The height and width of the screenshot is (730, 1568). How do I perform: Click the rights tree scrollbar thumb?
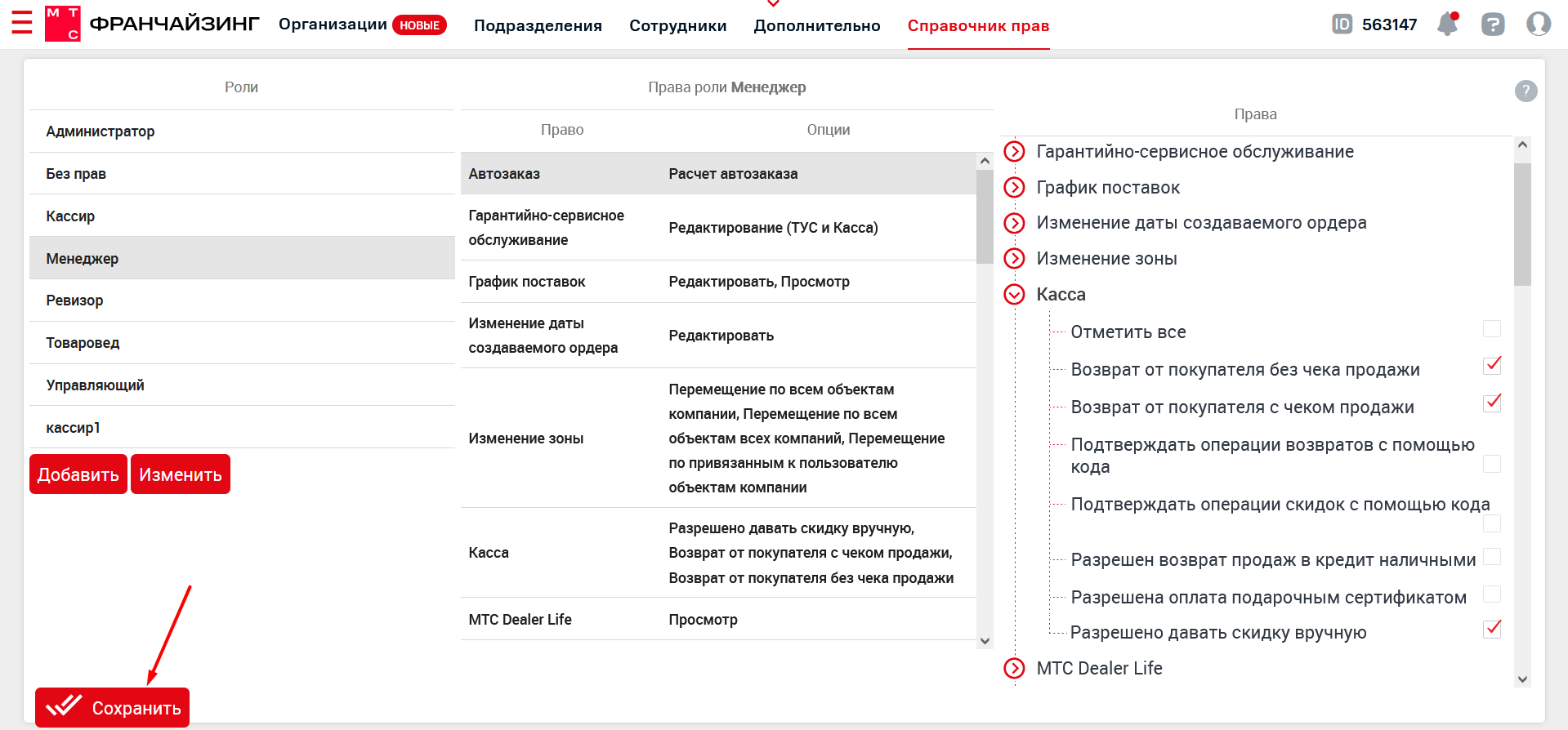click(x=1522, y=224)
